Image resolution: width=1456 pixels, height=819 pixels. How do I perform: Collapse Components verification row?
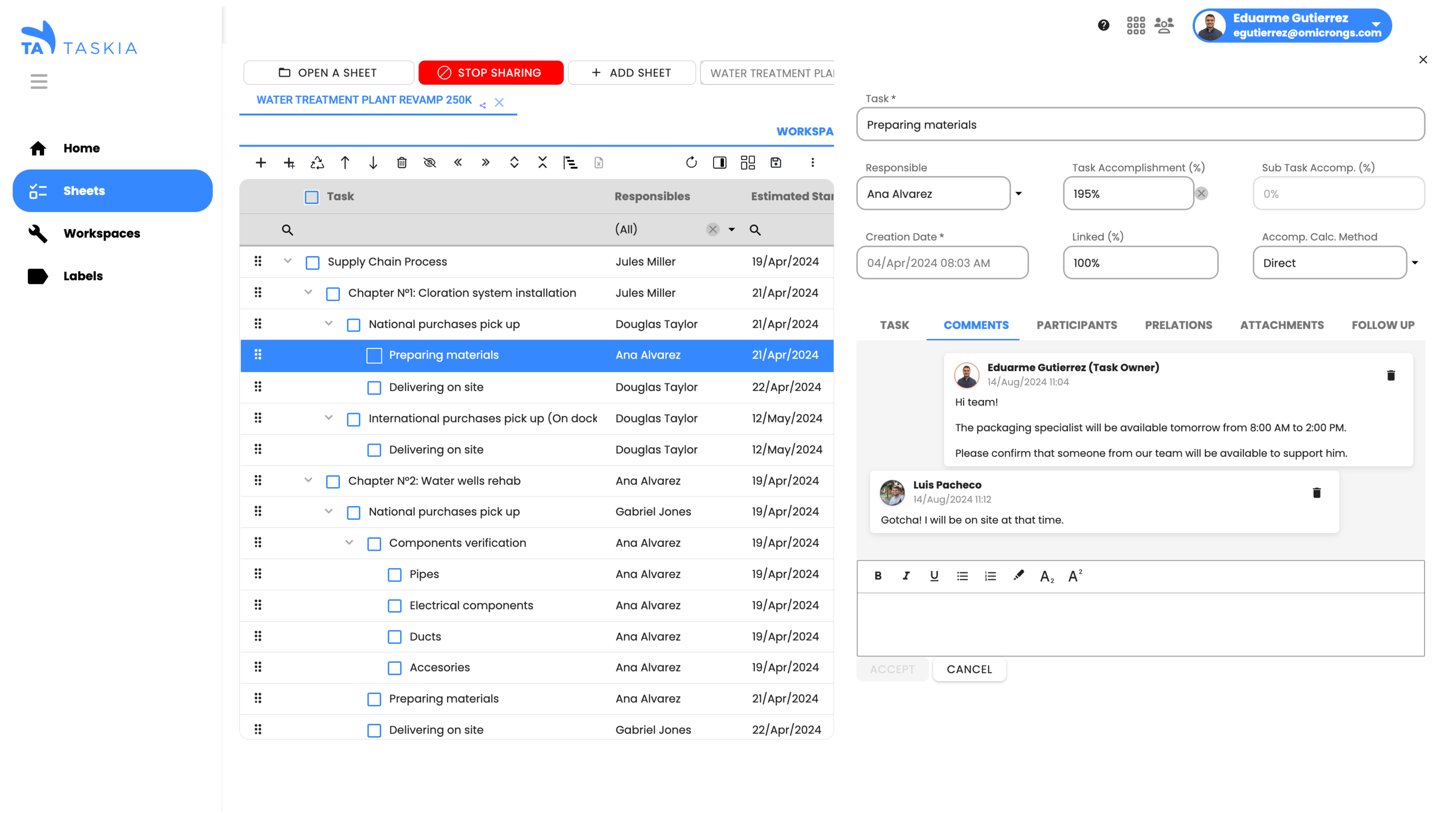(349, 543)
